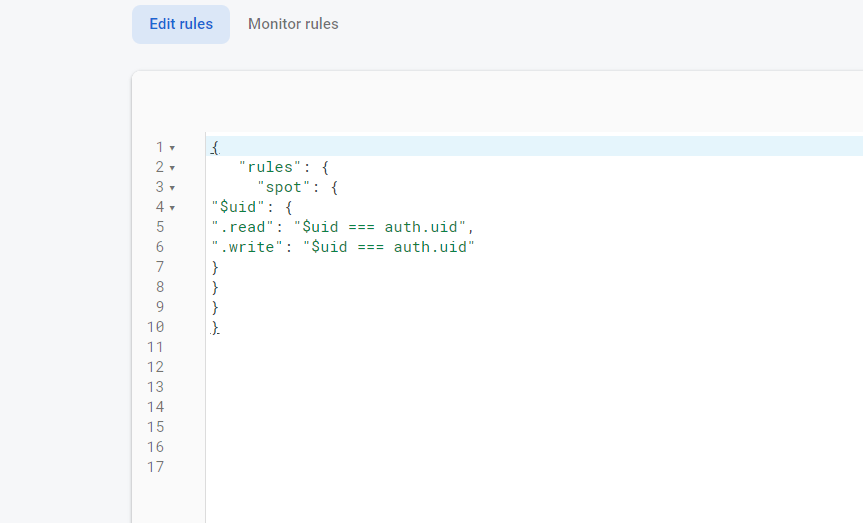Screen dimensions: 863x523
Task: Fold the "$uid" block arrow on line 4
Action: [172, 208]
